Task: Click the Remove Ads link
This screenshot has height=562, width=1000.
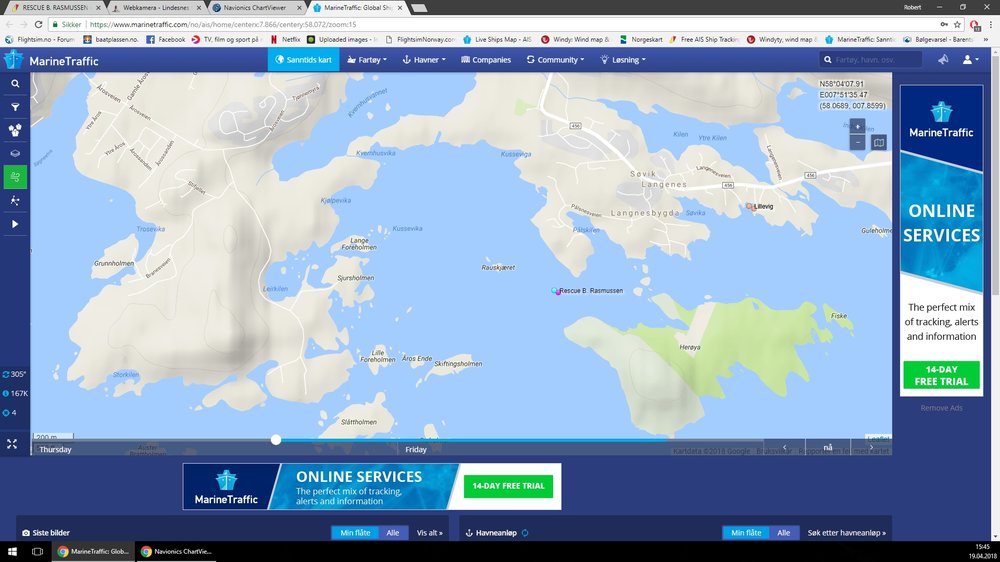Action: (x=941, y=408)
